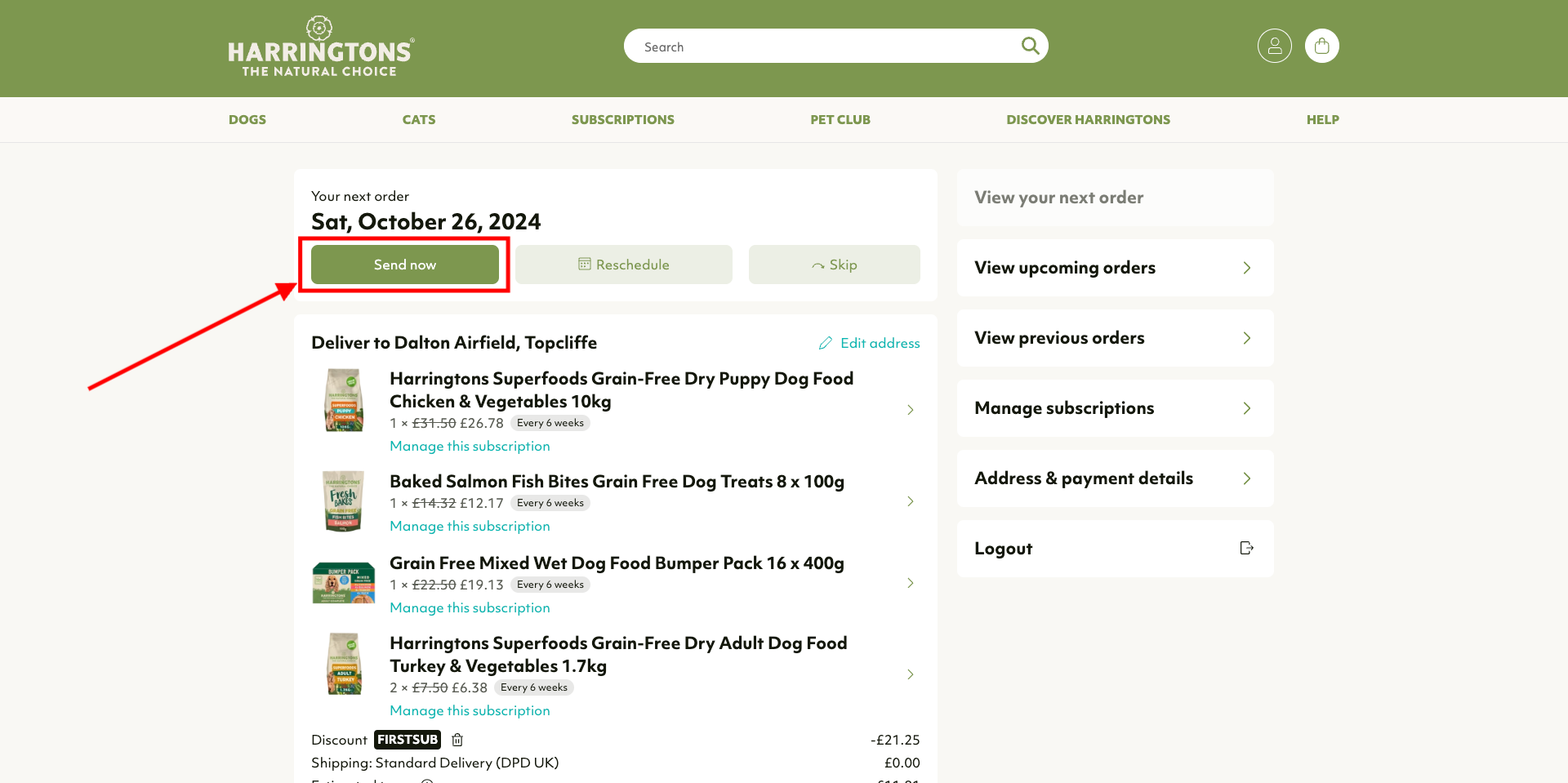Open Grain Free Mixed Wet Dog Food title
This screenshot has width=1568, height=783.
[x=617, y=563]
